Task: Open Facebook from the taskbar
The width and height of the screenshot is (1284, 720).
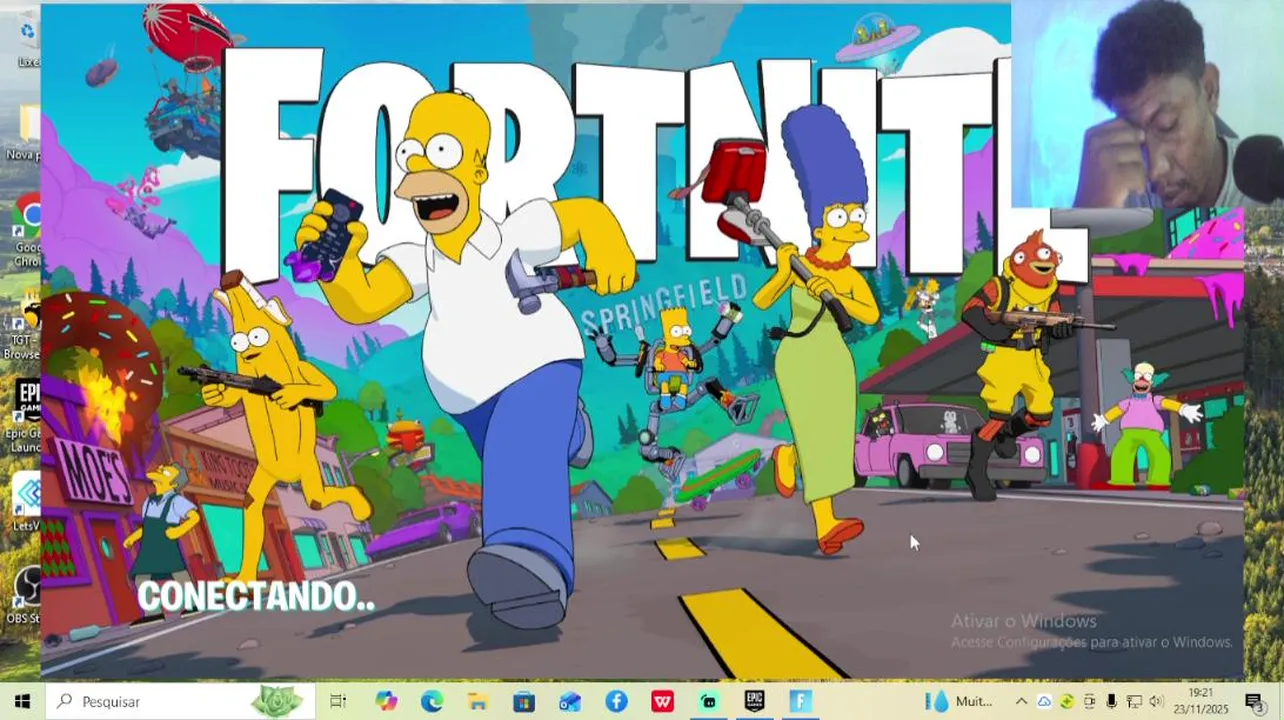Action: 616,702
